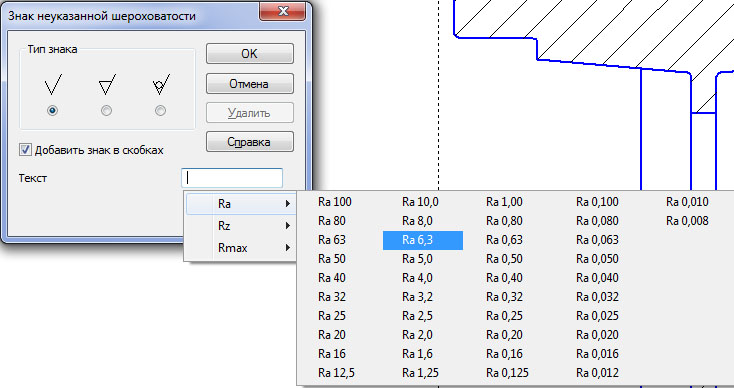The image size is (734, 388).
Task: Pick Ra 0,040 value
Action: click(597, 278)
